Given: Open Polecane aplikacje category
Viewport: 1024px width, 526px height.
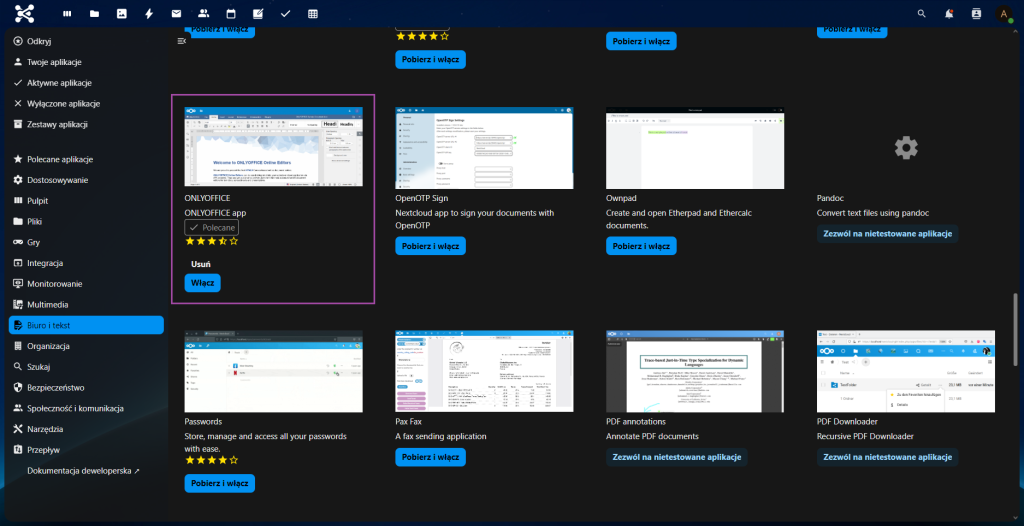Looking at the screenshot, I should tap(86, 159).
